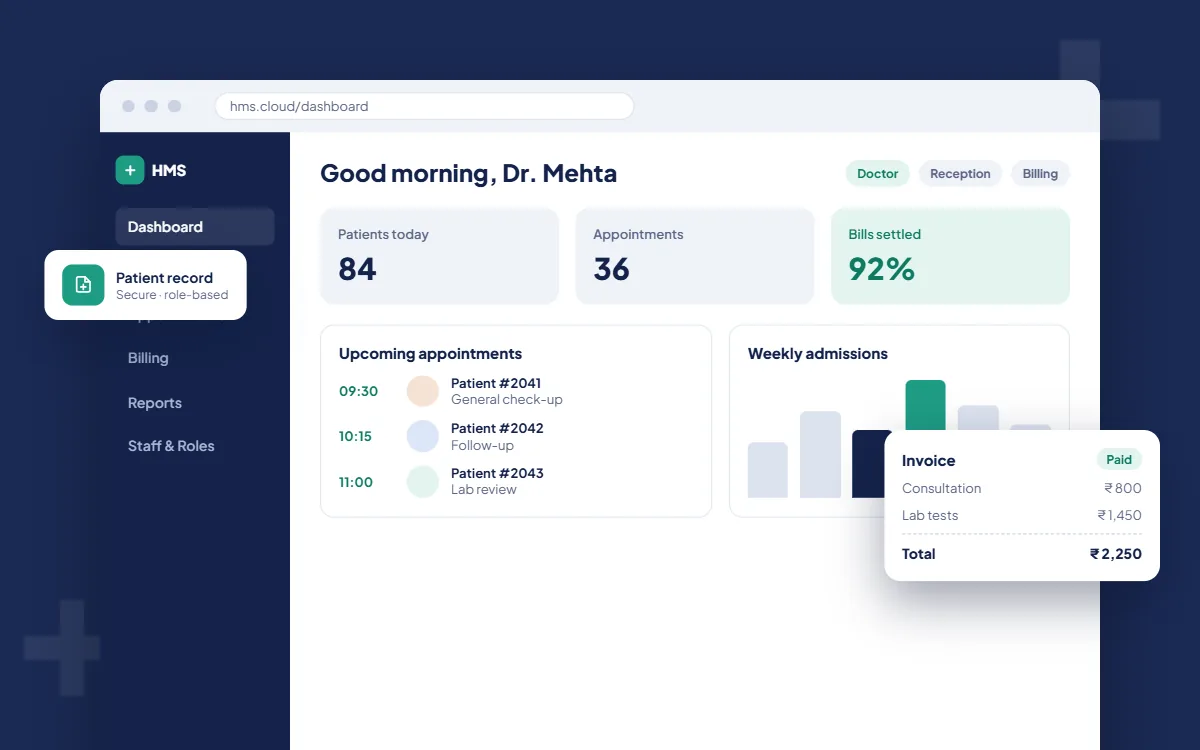Click the 10:15 appointment time
The height and width of the screenshot is (750, 1200).
(355, 436)
